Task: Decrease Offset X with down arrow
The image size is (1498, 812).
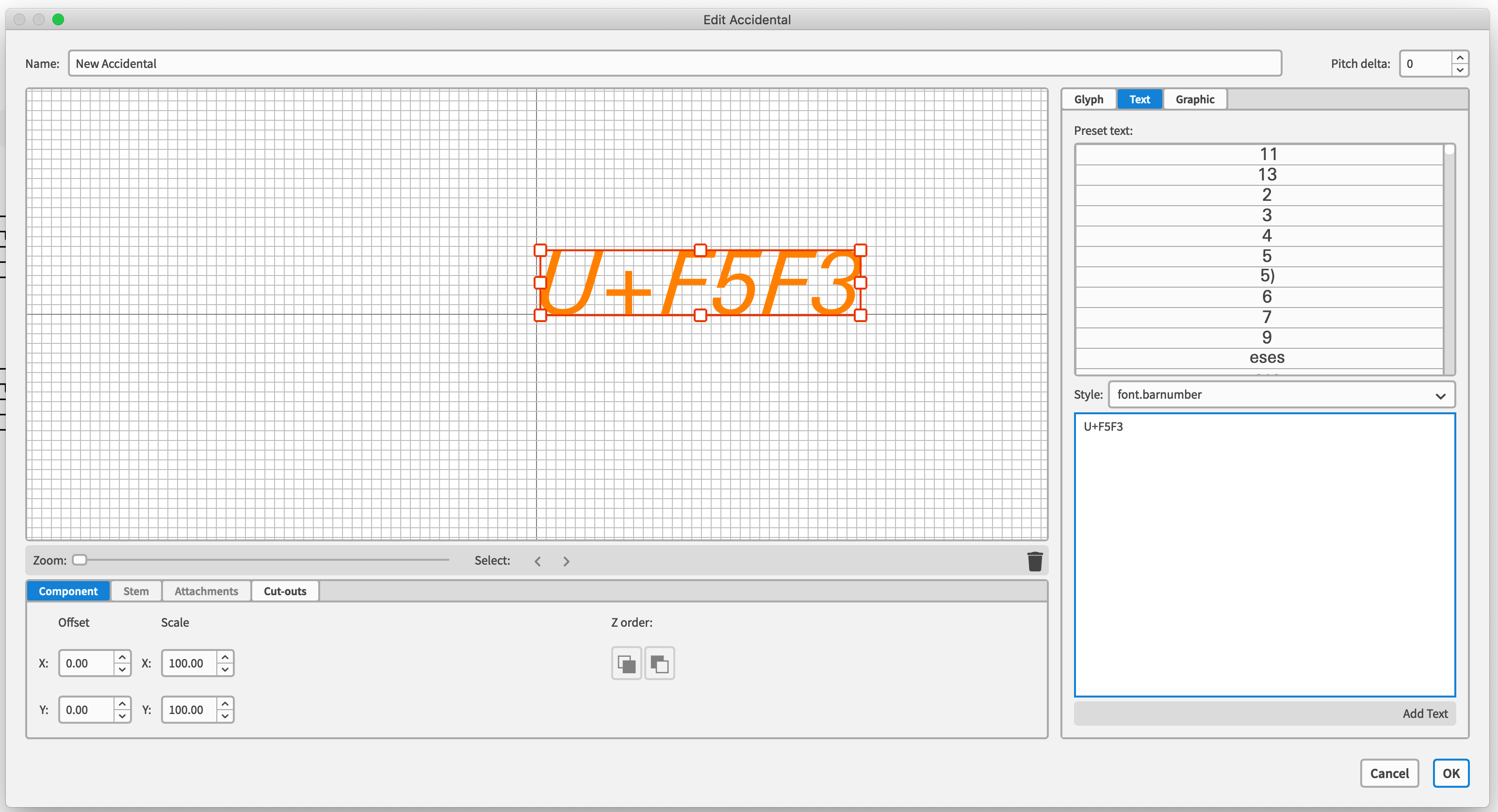Action: coord(122,670)
